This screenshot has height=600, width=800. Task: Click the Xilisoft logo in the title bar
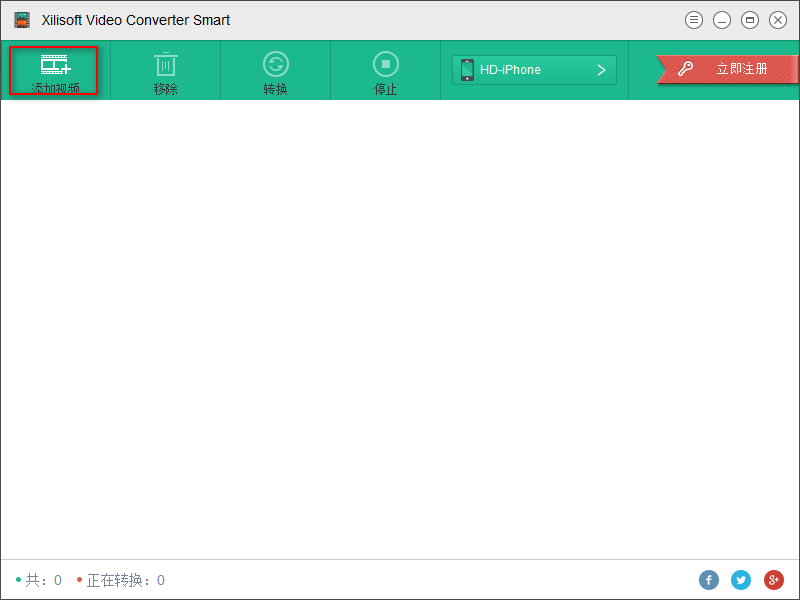click(x=21, y=19)
